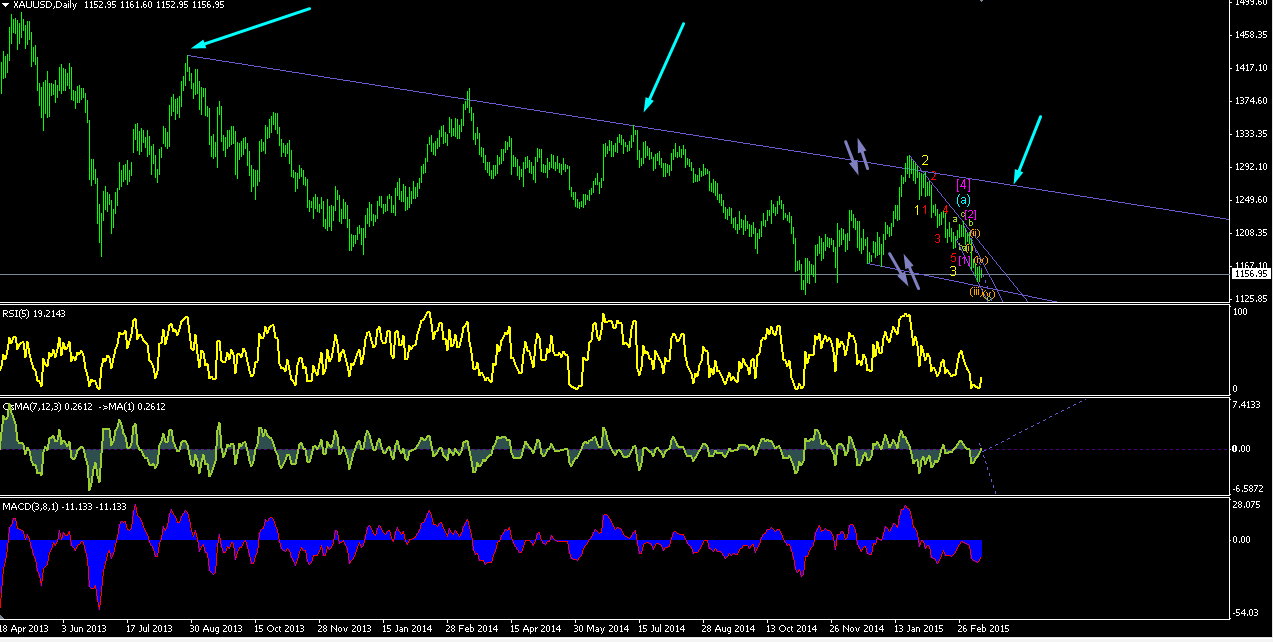
Task: Click the 13 Oct 2014 date label
Action: pyautogui.click(x=791, y=629)
